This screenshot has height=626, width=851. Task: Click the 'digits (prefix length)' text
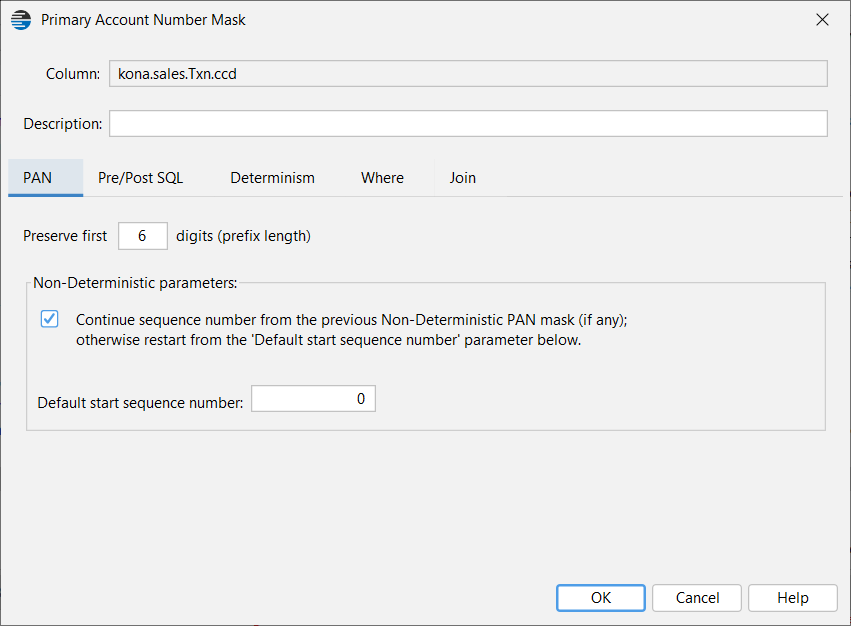(243, 236)
